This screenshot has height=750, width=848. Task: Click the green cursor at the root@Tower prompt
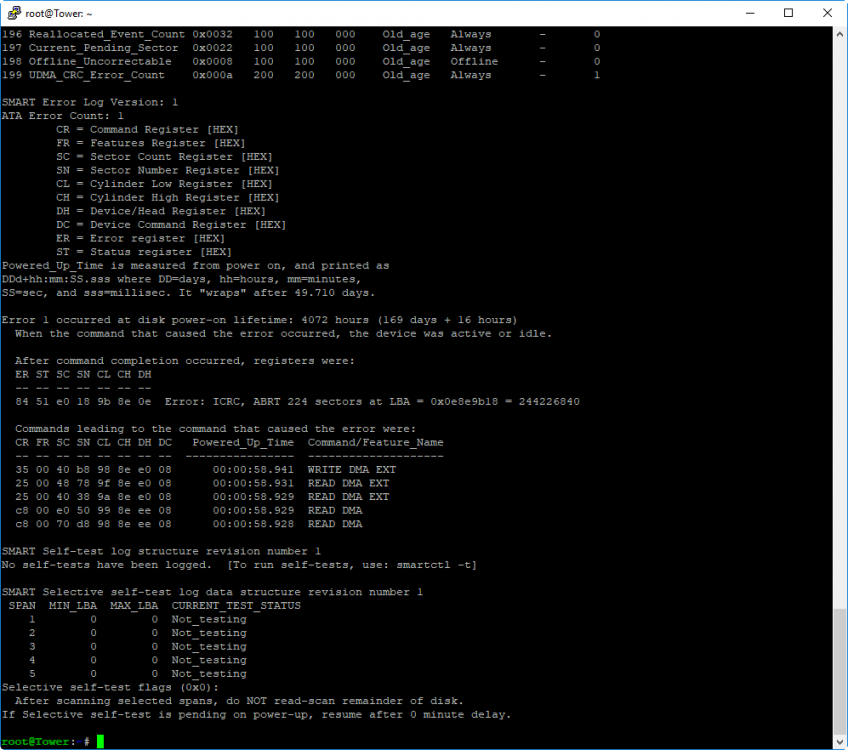[100, 741]
